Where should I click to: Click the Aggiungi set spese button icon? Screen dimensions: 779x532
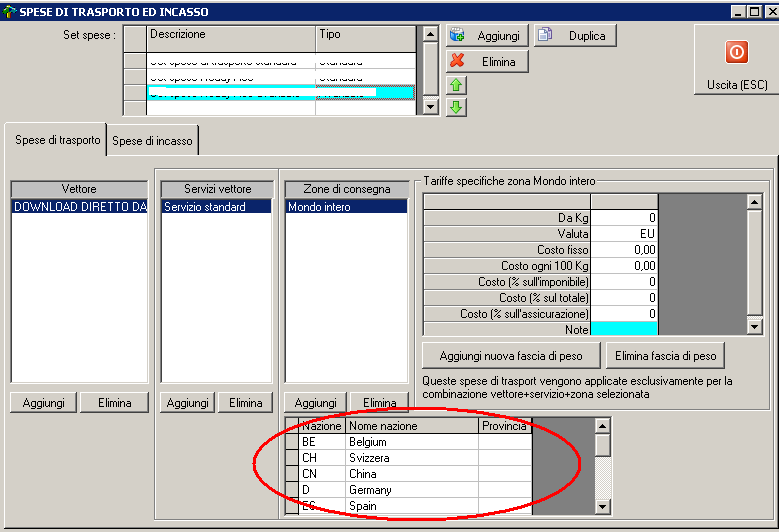[x=457, y=35]
